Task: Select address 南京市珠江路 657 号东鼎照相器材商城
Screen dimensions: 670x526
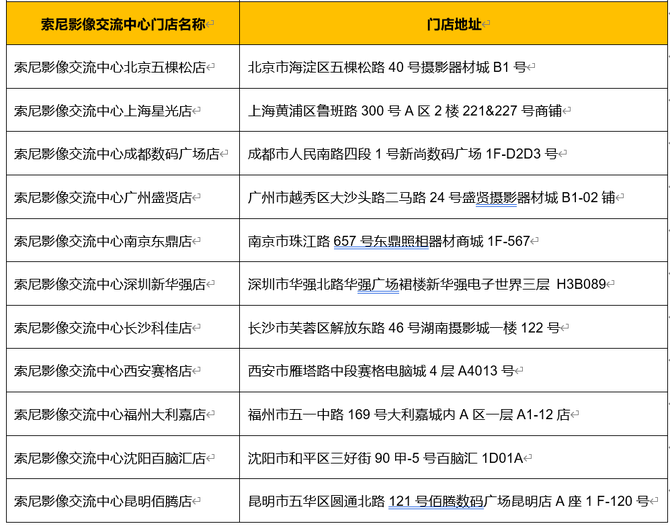Action: [365, 241]
